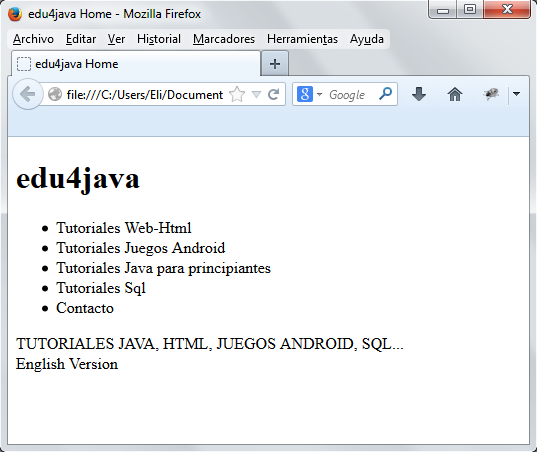Open the Marcadores menu
Screen dimensions: 537x452
[x=224, y=39]
